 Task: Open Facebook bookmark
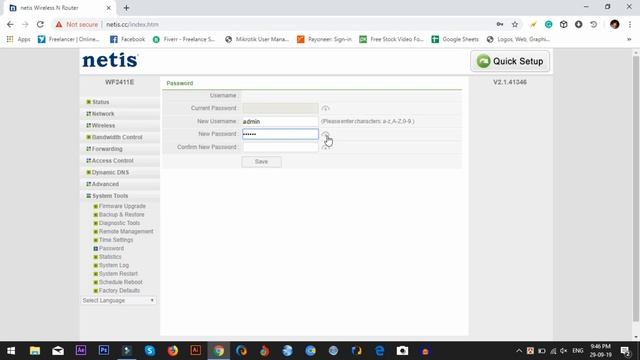tap(127, 39)
